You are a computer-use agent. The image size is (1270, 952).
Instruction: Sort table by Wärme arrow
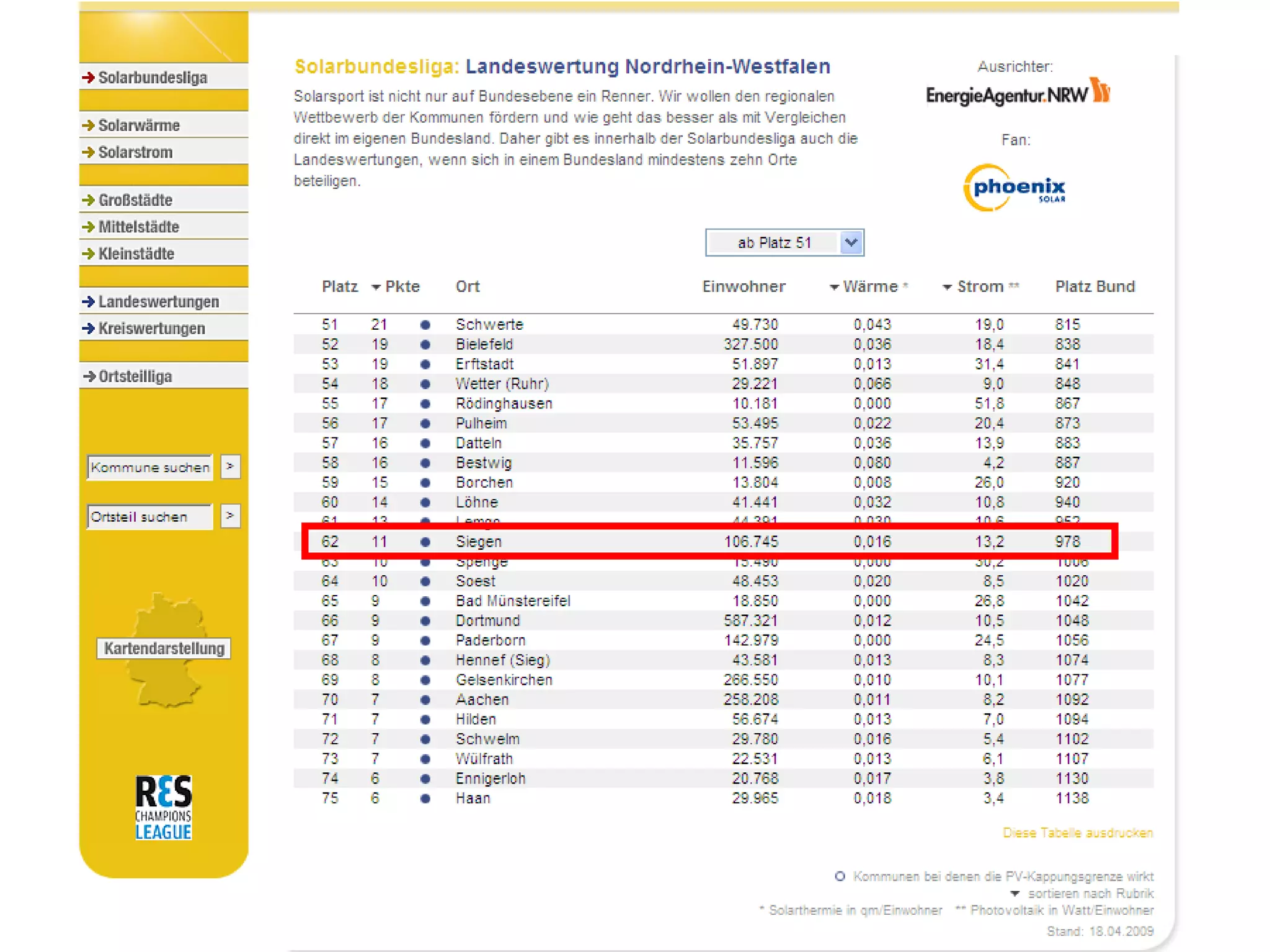[834, 288]
